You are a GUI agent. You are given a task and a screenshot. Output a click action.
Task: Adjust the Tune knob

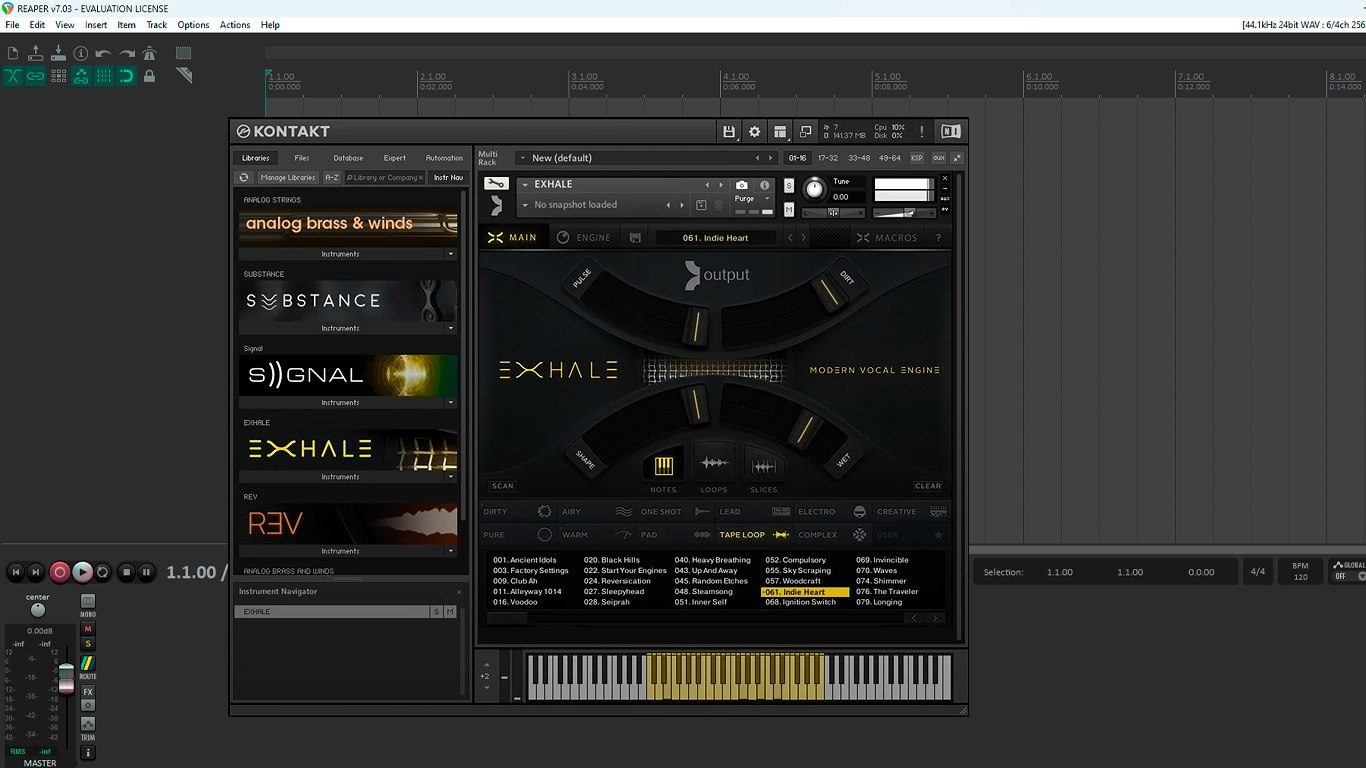coord(815,188)
